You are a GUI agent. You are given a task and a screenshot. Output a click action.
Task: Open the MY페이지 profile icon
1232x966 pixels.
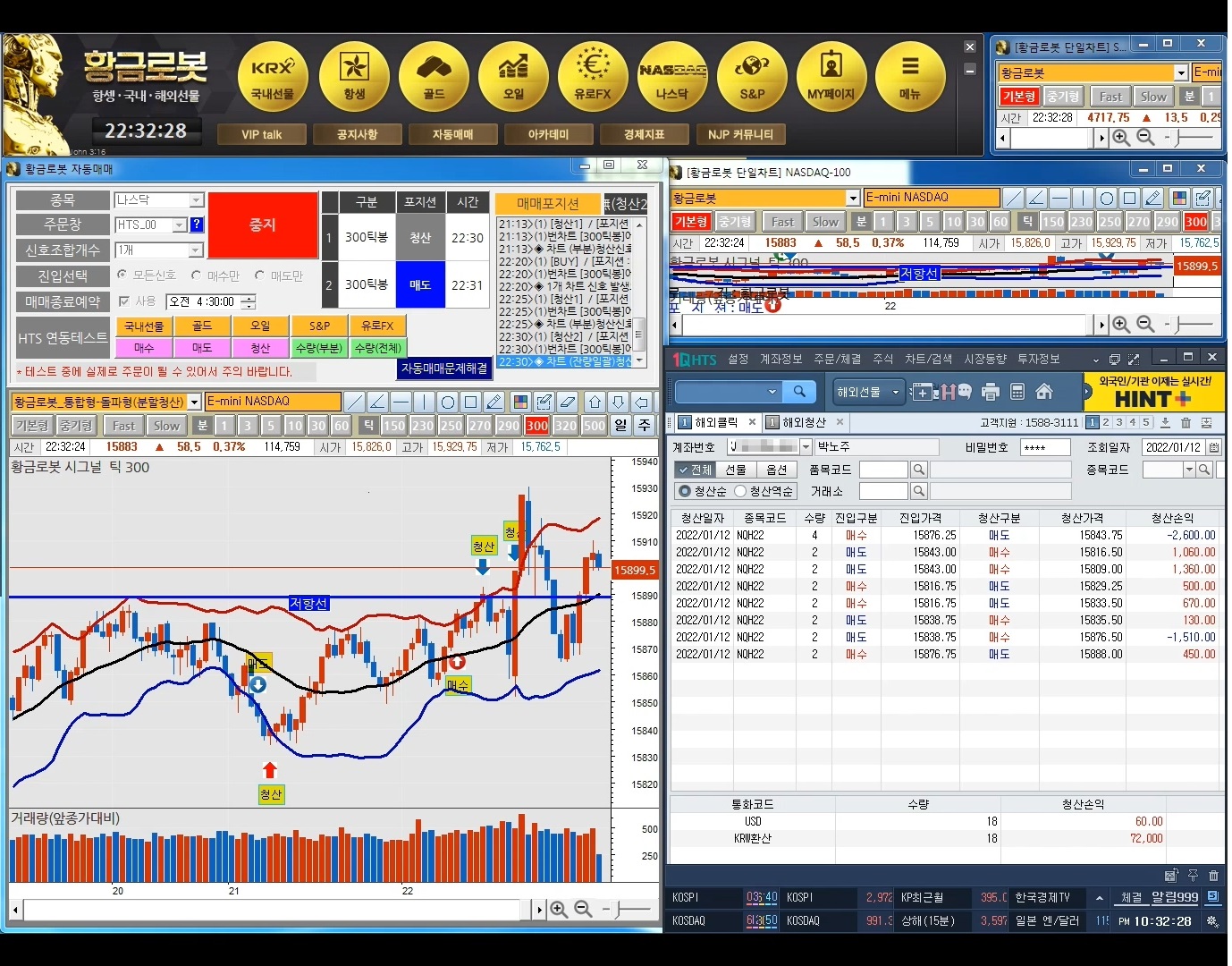click(x=831, y=77)
